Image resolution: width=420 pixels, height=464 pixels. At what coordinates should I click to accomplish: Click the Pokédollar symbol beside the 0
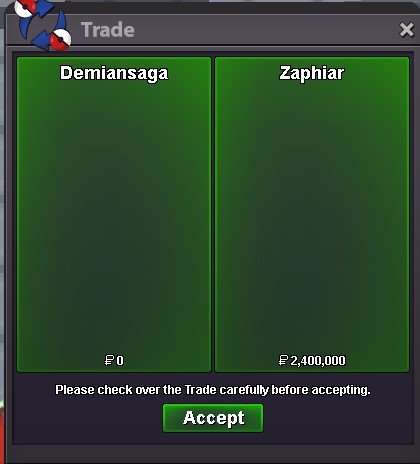pyautogui.click(x=109, y=360)
